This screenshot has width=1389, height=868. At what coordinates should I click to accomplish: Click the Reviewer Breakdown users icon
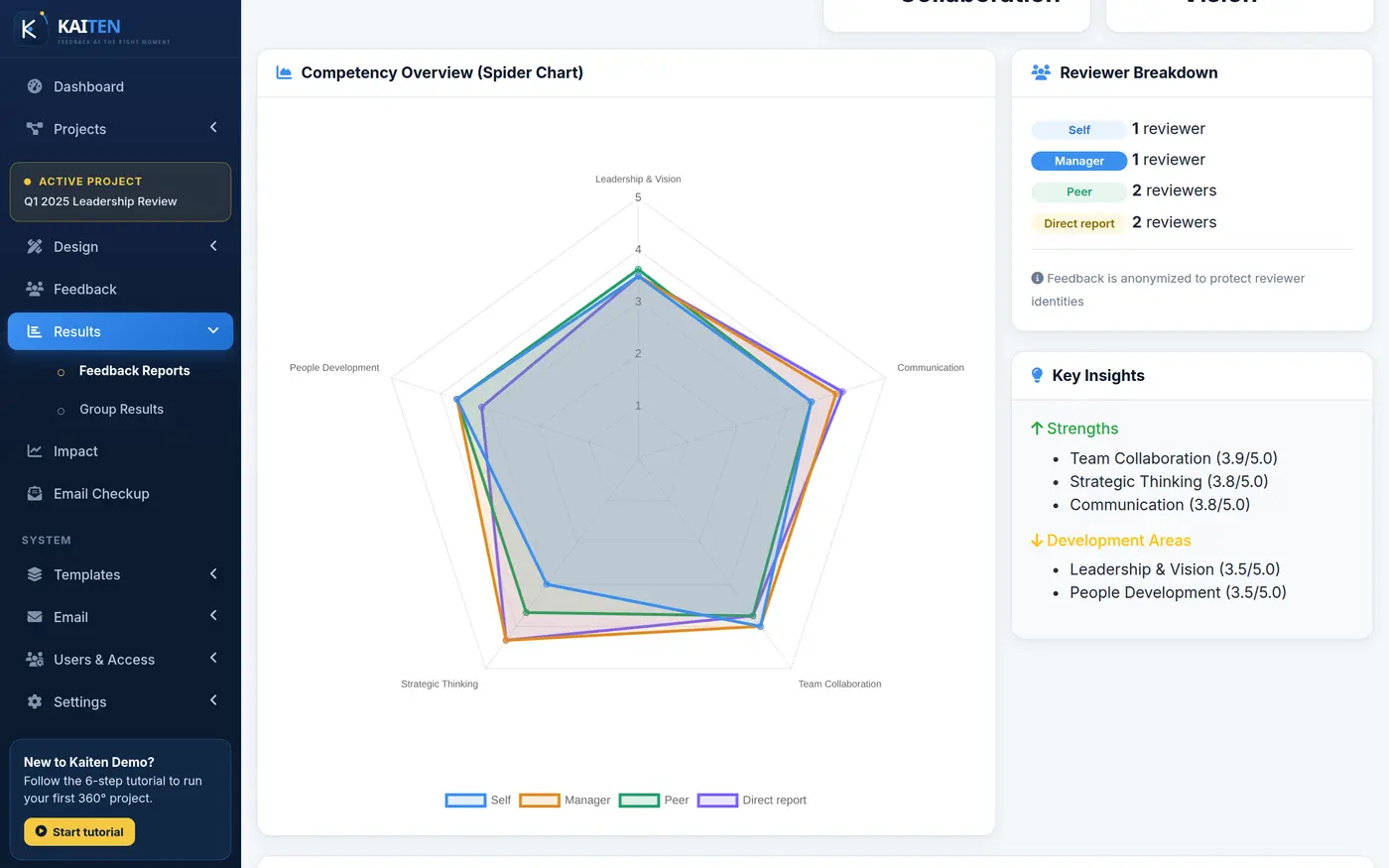point(1041,72)
